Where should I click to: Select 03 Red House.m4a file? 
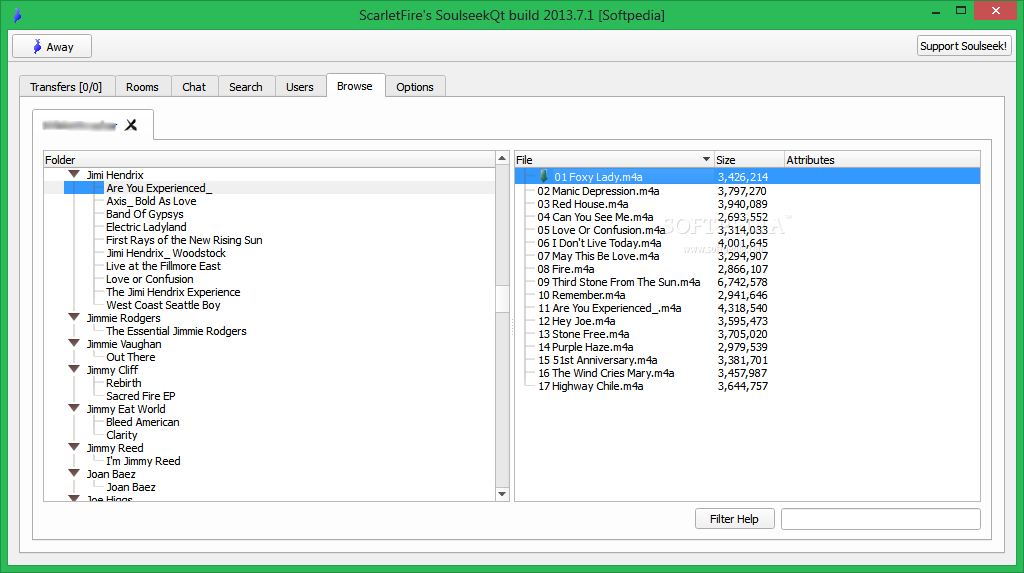(583, 204)
